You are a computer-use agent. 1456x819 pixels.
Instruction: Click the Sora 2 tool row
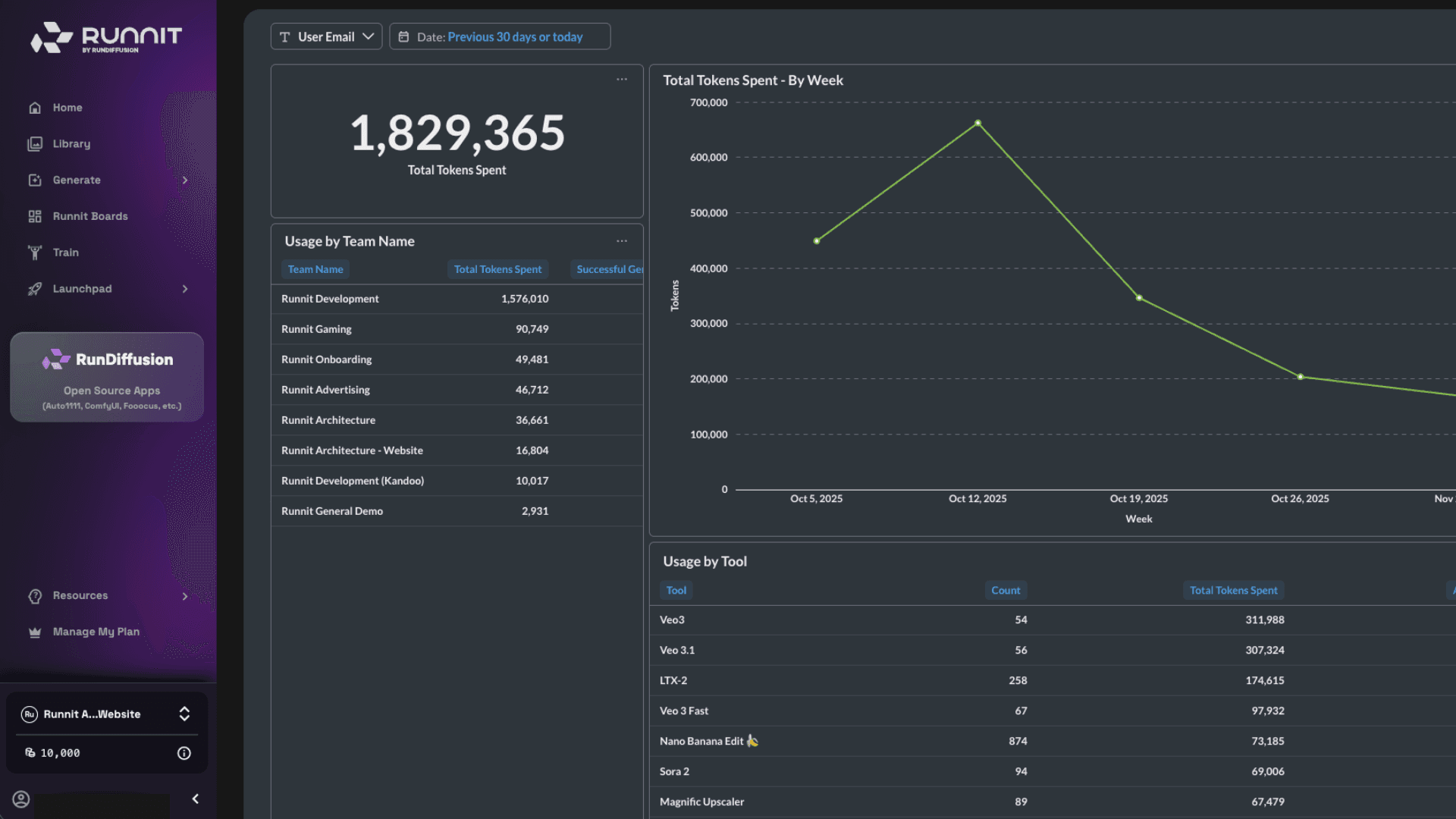1053,772
